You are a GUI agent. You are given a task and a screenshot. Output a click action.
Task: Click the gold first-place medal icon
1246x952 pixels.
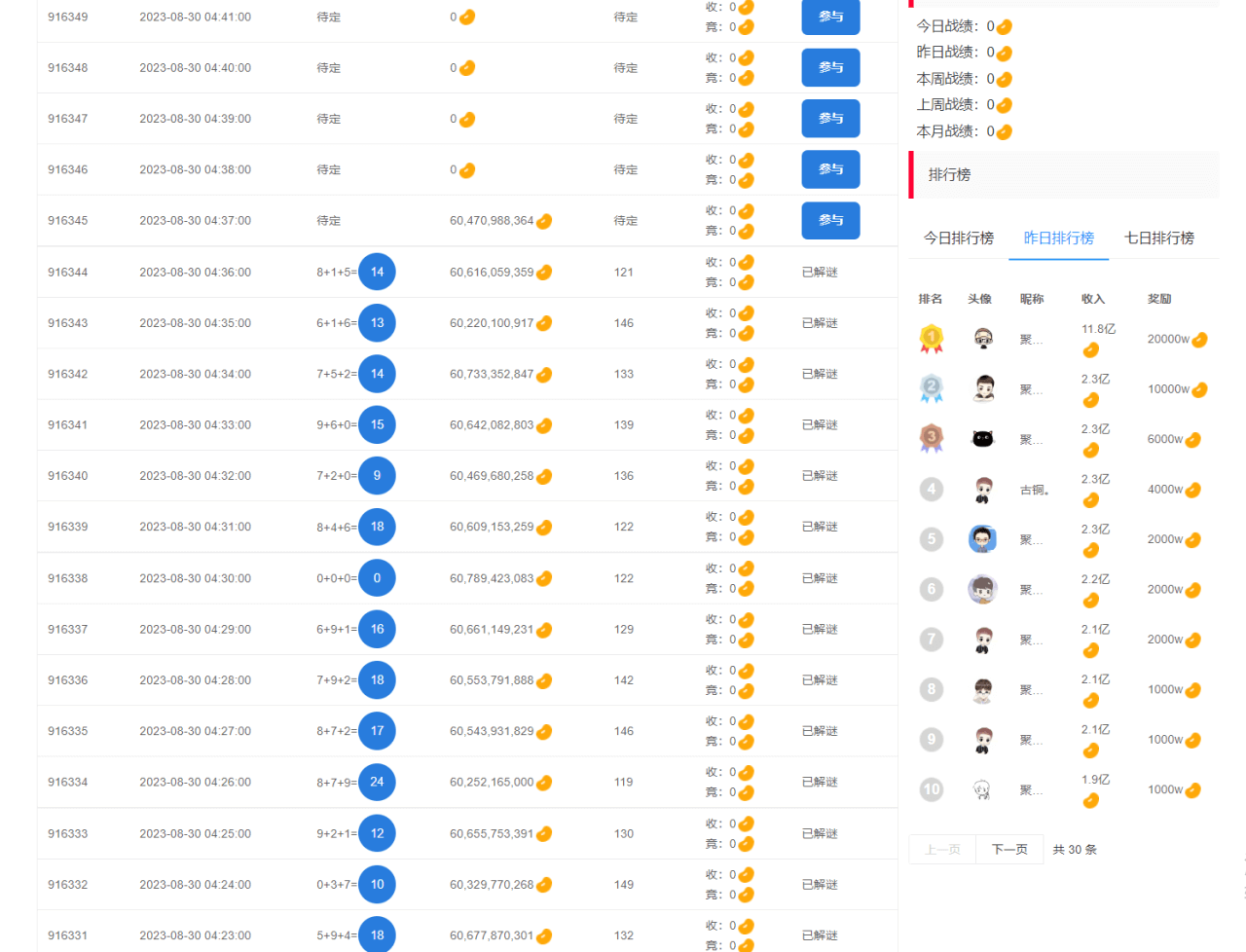932,339
